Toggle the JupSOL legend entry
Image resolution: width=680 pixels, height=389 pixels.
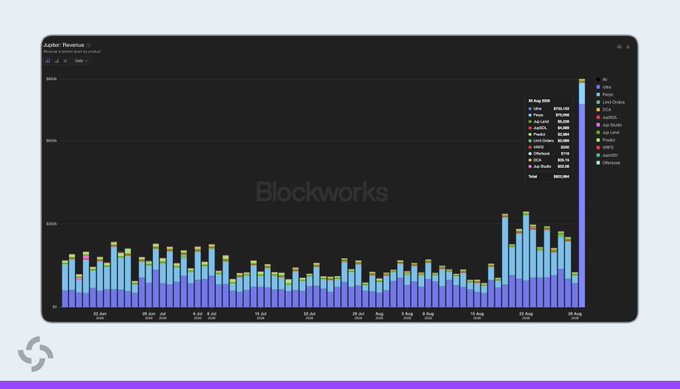[606, 118]
